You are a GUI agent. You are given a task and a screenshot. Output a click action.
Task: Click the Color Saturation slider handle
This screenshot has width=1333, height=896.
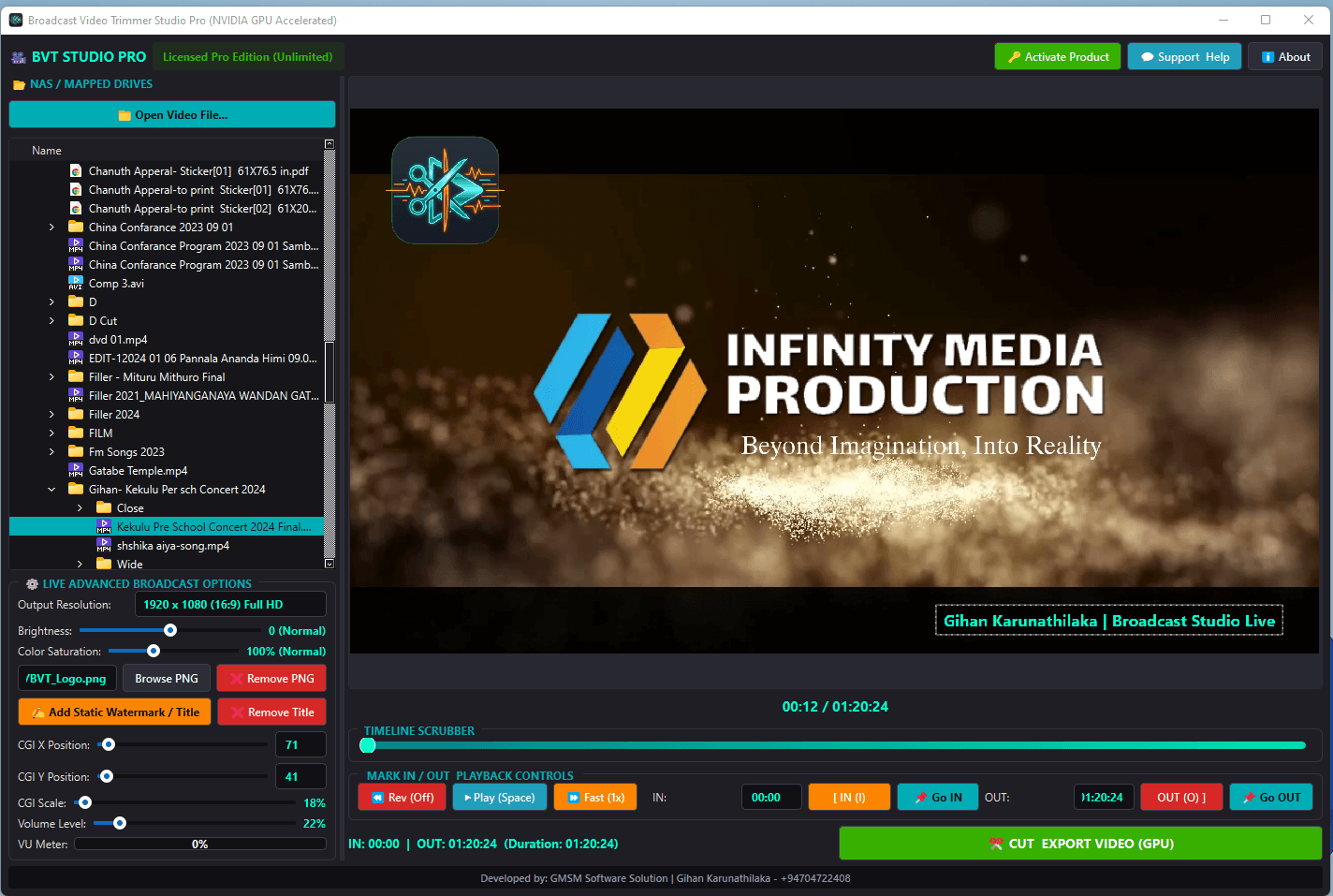point(154,652)
